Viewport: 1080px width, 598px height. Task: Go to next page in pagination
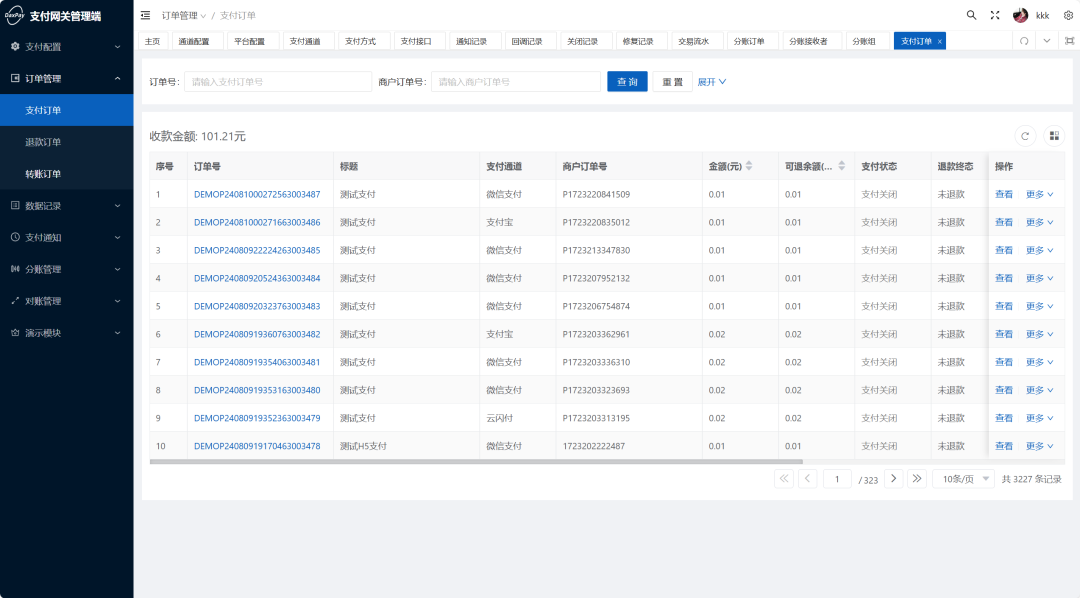coord(893,479)
